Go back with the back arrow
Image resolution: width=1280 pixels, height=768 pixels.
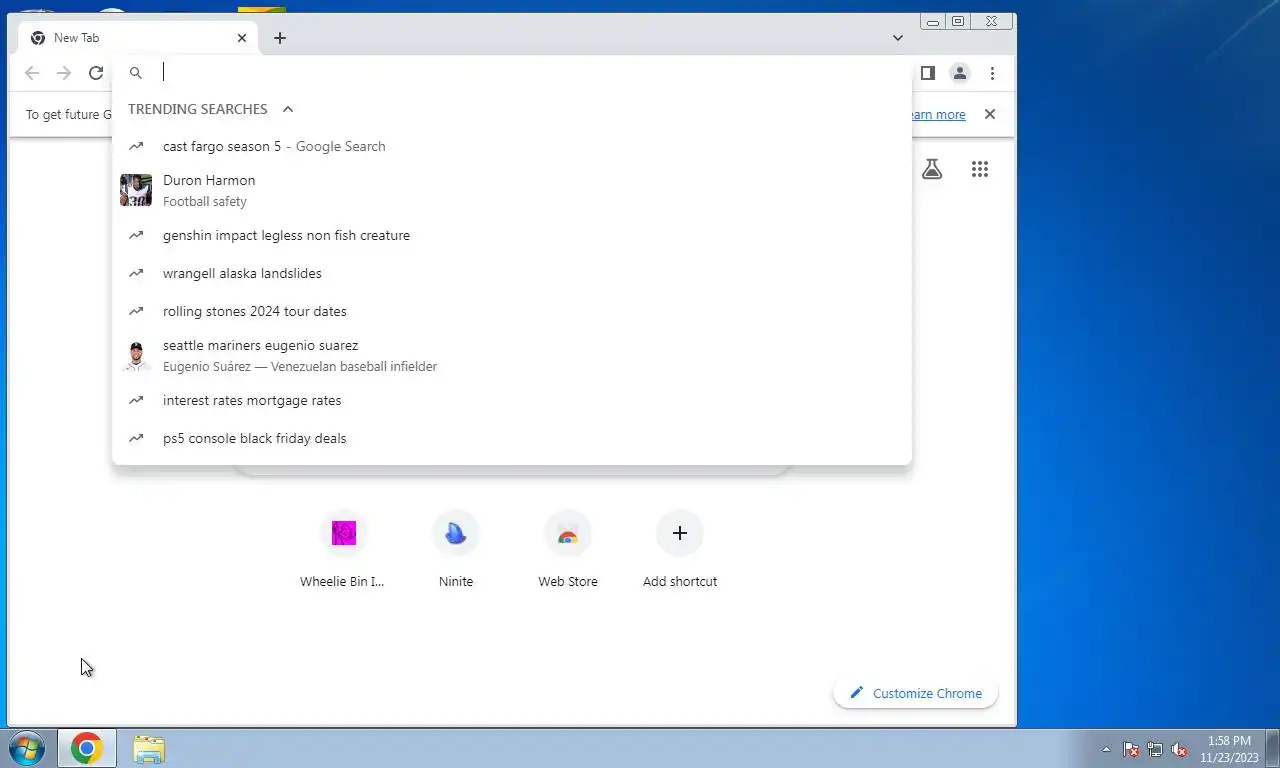[32, 73]
